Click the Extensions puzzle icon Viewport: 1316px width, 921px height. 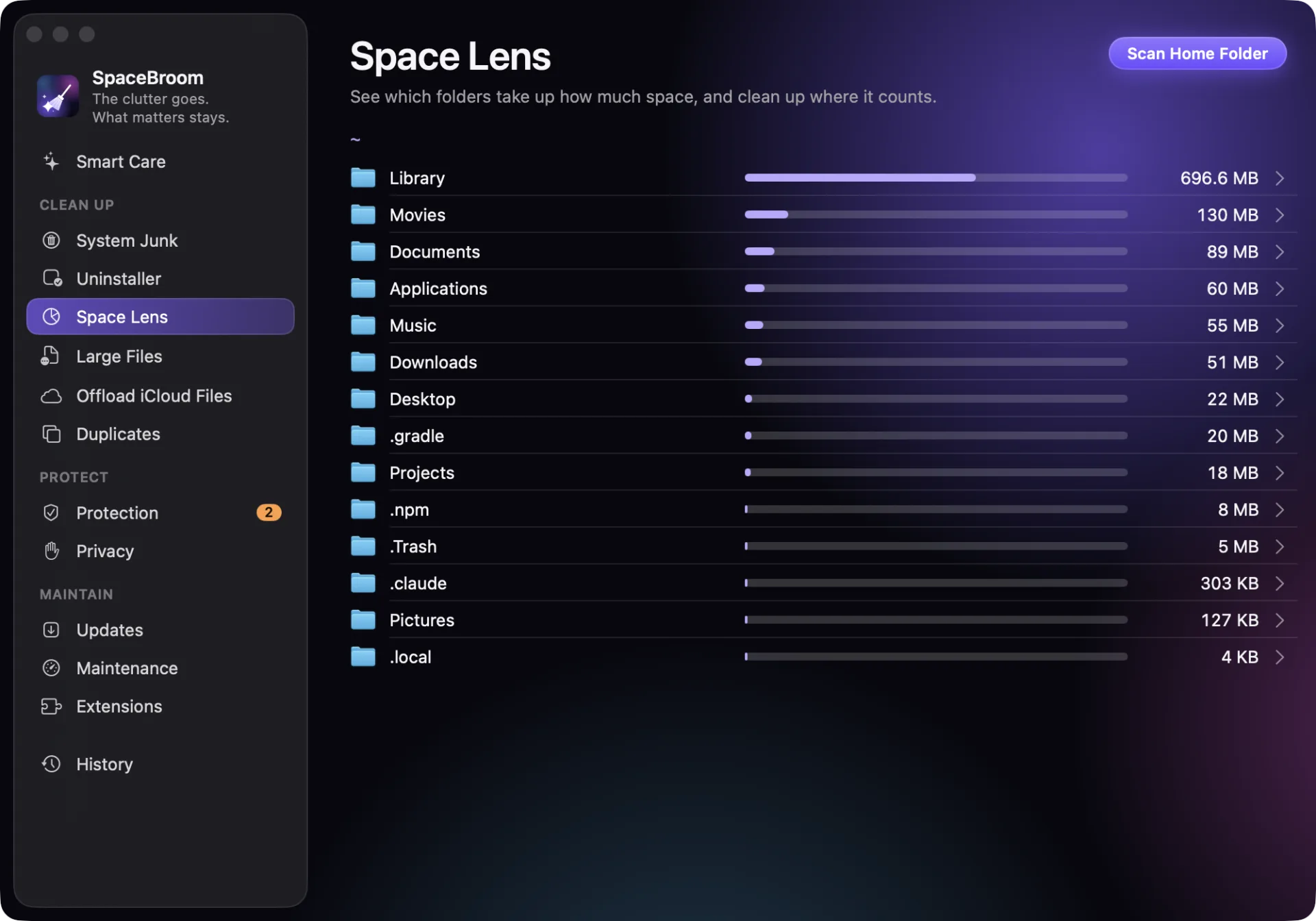click(51, 707)
